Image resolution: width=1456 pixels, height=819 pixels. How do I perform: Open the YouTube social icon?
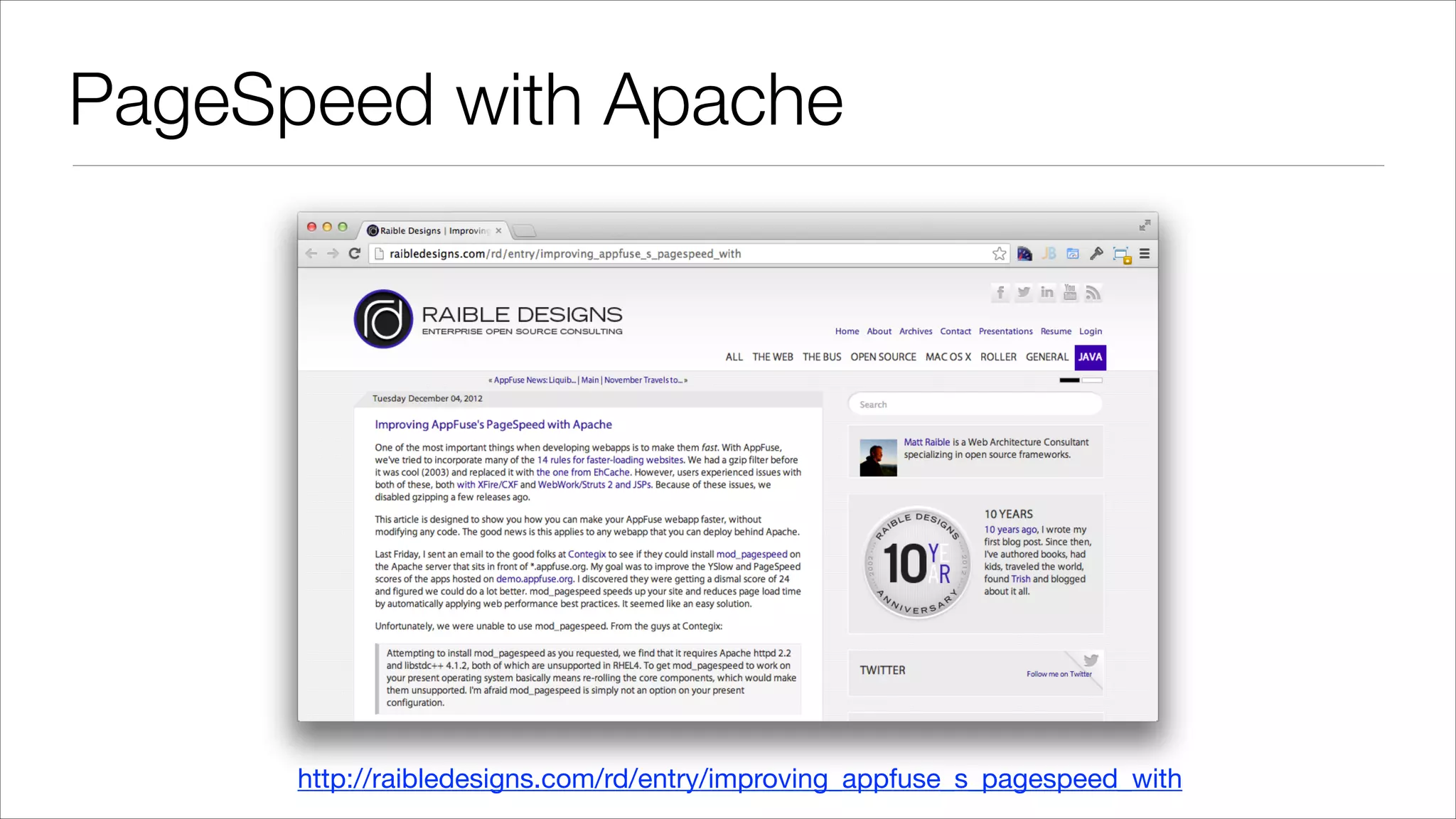click(x=1070, y=292)
